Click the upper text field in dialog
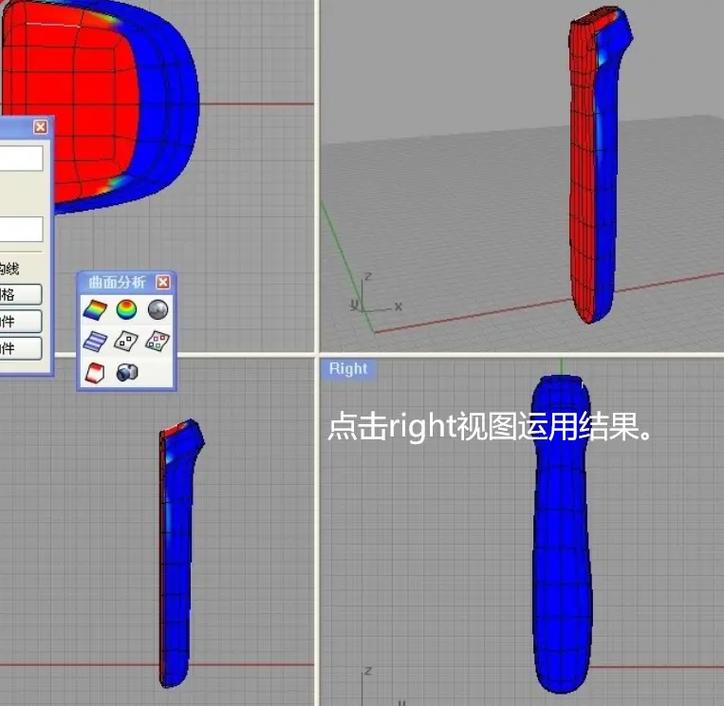Viewport: 724px width, 706px height. (x=20, y=158)
